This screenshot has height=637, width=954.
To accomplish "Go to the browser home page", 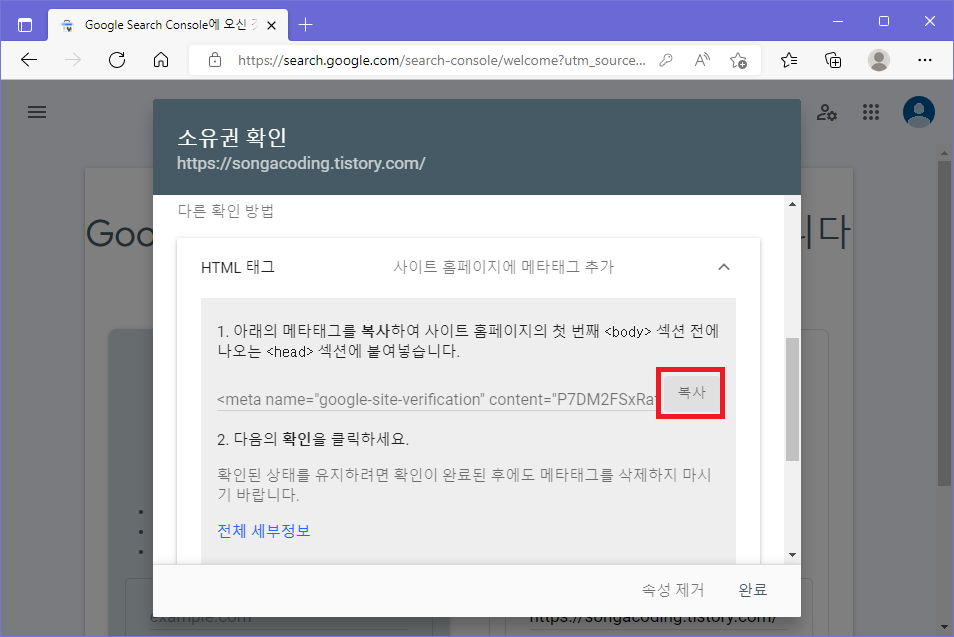I will pyautogui.click(x=161, y=60).
